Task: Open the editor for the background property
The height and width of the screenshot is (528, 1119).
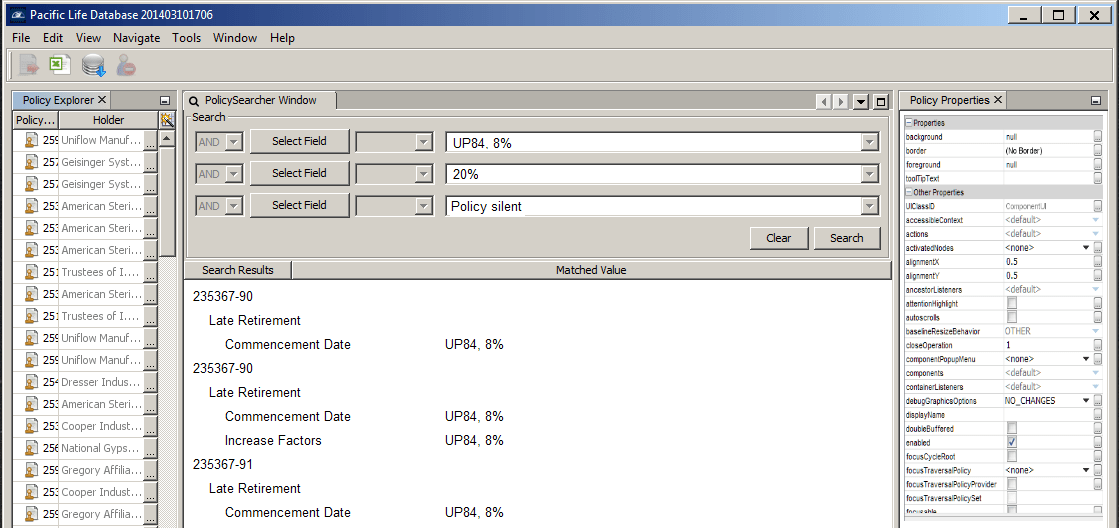Action: [x=1097, y=137]
